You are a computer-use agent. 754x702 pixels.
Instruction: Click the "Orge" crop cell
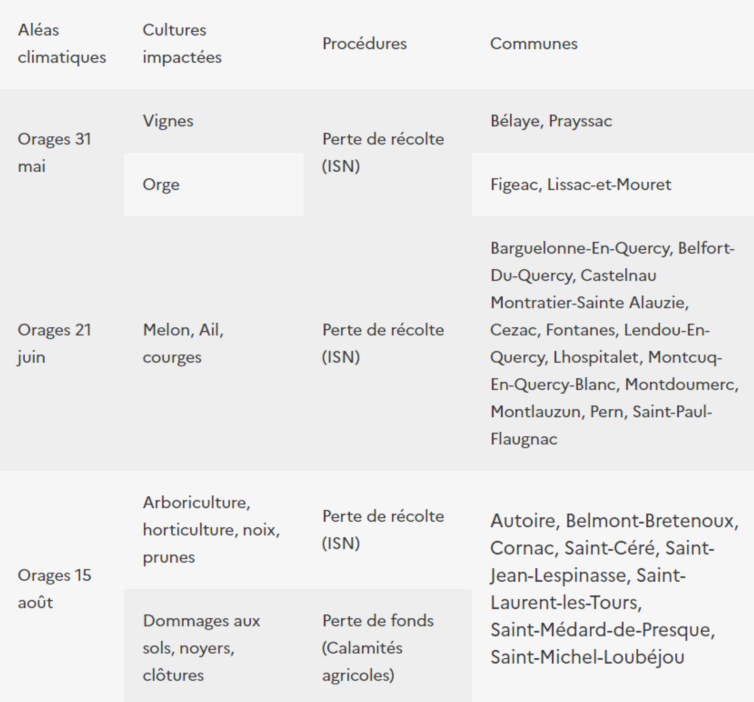click(x=161, y=185)
